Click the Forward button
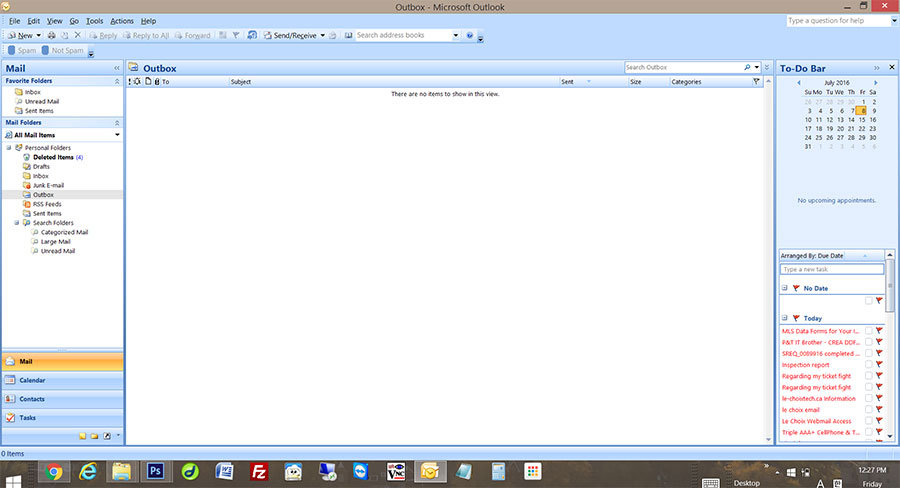 coord(192,36)
